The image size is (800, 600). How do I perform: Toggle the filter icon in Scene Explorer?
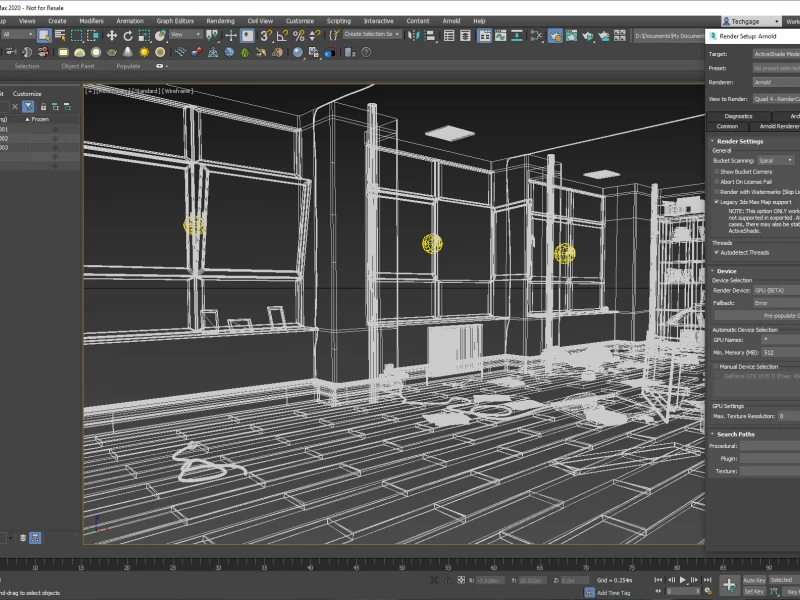pyautogui.click(x=29, y=107)
